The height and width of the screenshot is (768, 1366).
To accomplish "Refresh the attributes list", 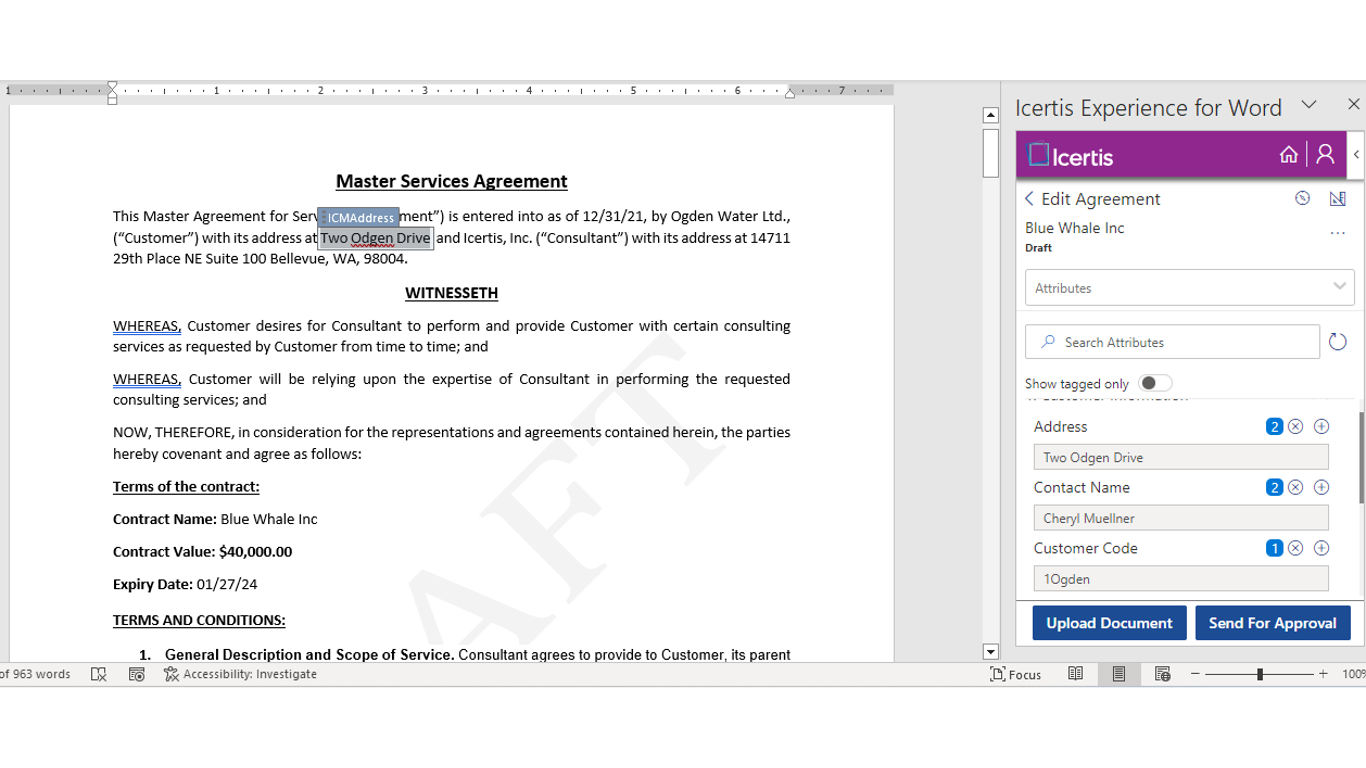I will 1338,342.
